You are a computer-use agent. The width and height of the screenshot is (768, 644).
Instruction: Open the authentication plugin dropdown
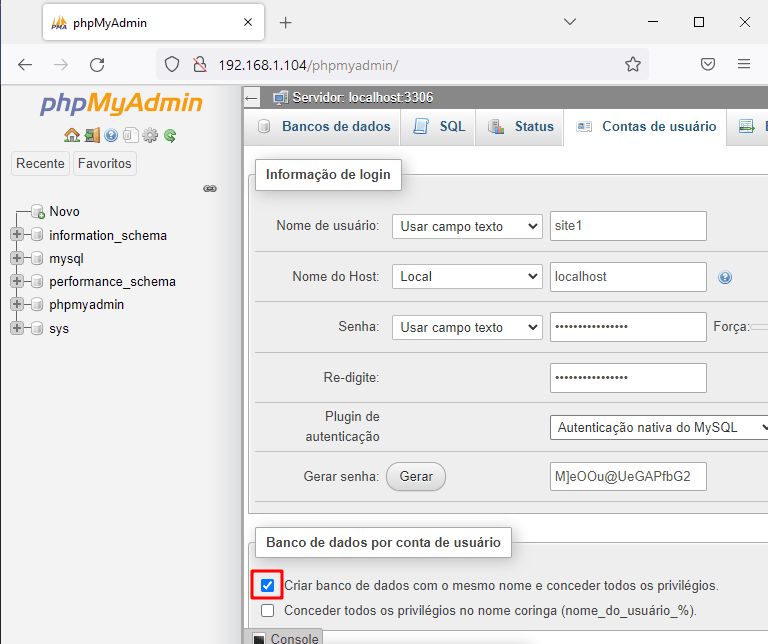tap(659, 428)
